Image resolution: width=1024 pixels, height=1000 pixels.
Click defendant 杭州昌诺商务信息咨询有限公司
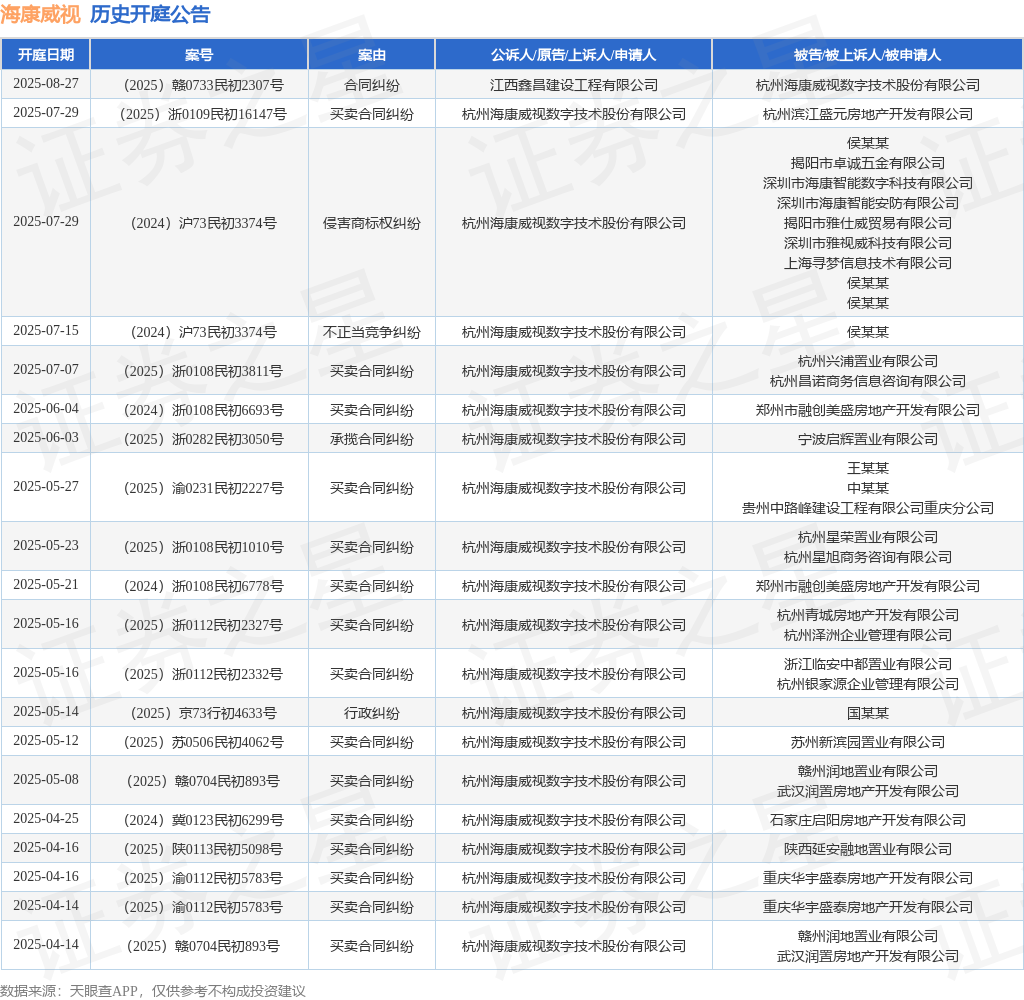coord(867,381)
